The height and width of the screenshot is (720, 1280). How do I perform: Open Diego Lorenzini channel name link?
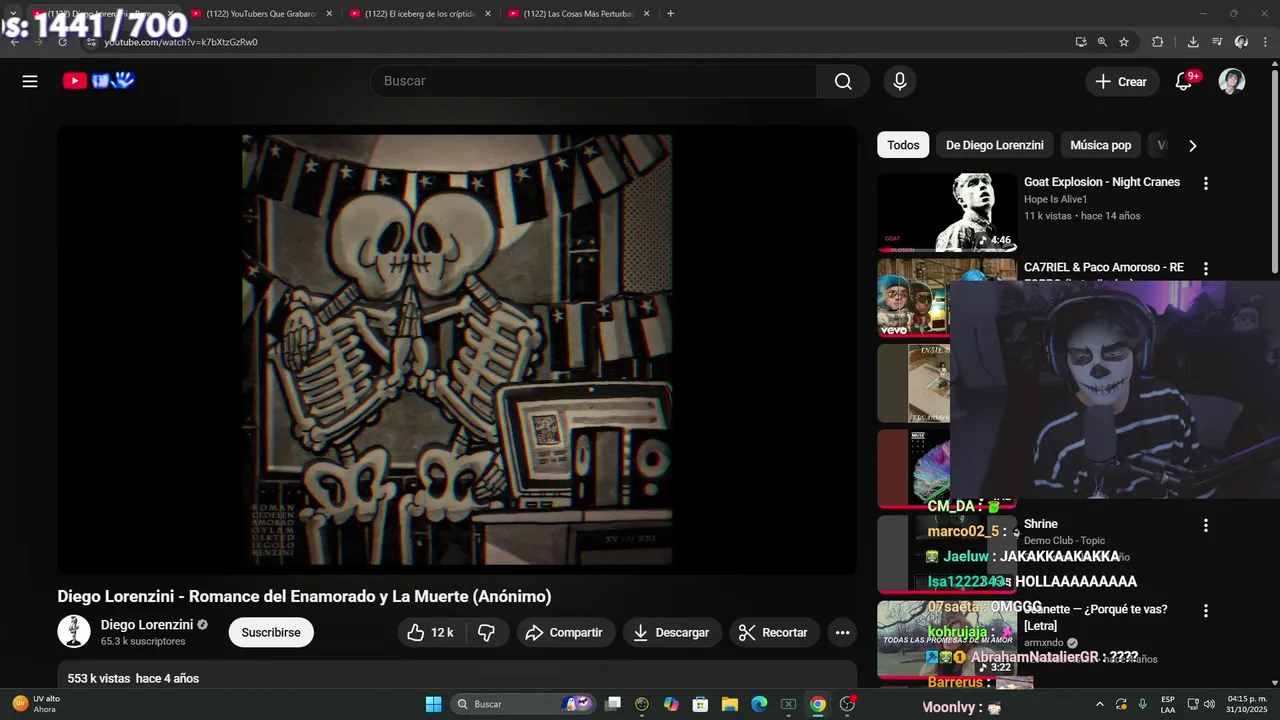click(147, 625)
